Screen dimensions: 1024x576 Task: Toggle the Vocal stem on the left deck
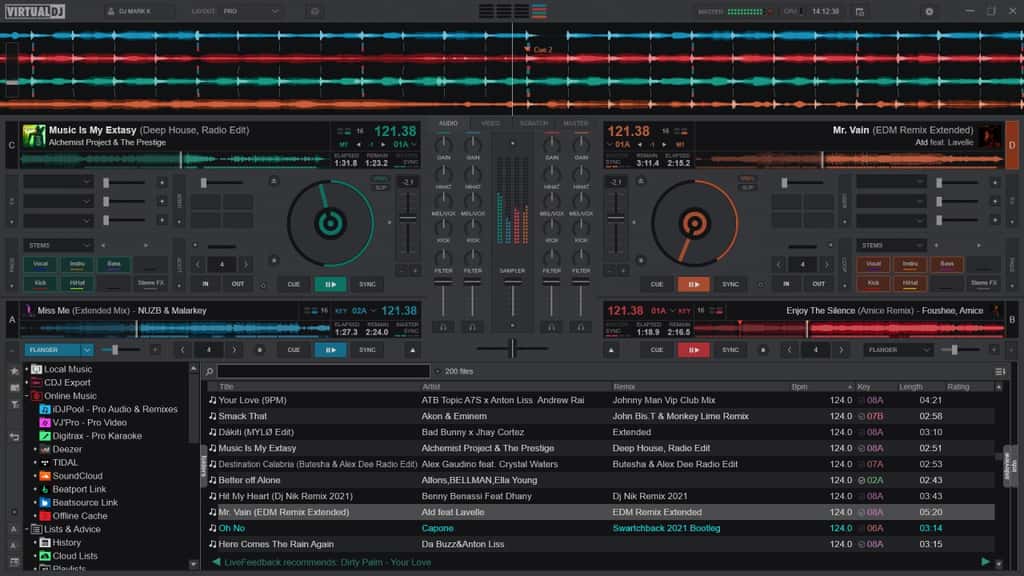pyautogui.click(x=39, y=262)
